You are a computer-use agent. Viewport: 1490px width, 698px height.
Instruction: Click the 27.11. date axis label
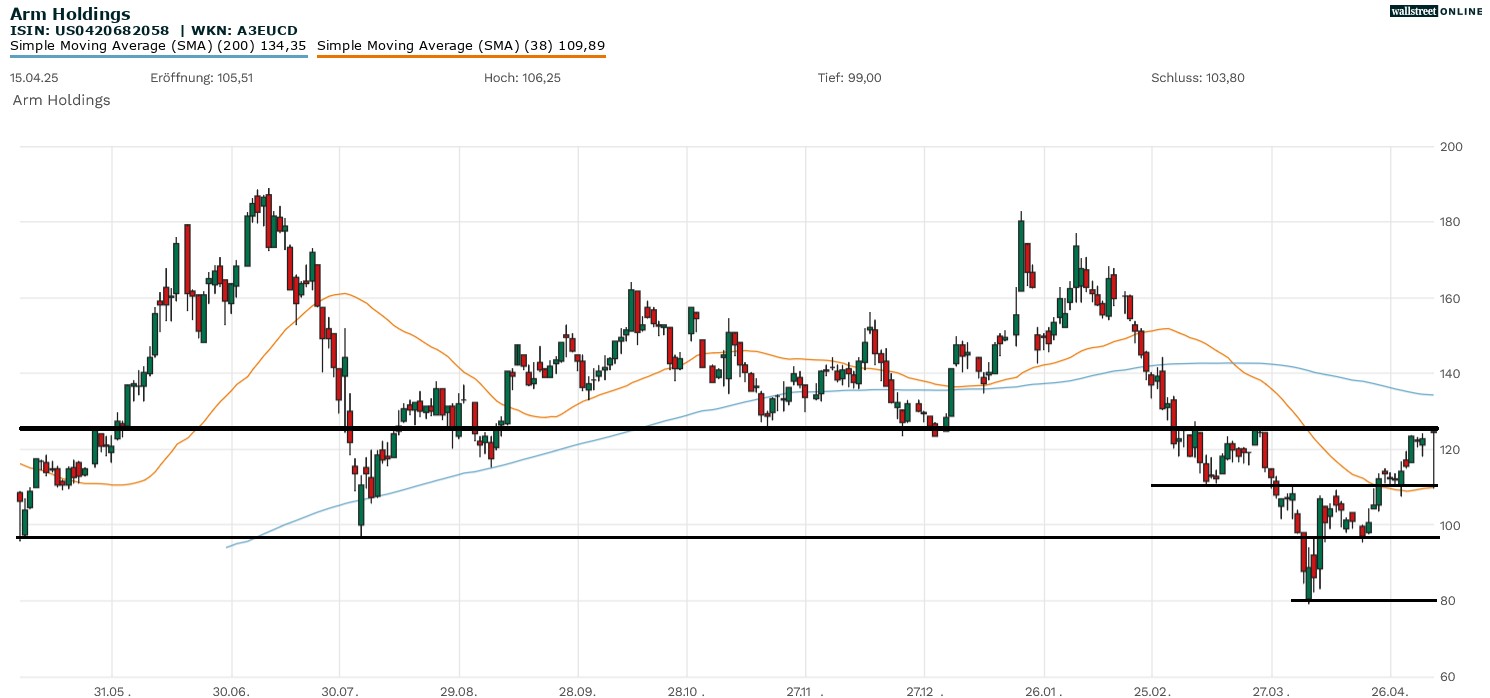[805, 691]
